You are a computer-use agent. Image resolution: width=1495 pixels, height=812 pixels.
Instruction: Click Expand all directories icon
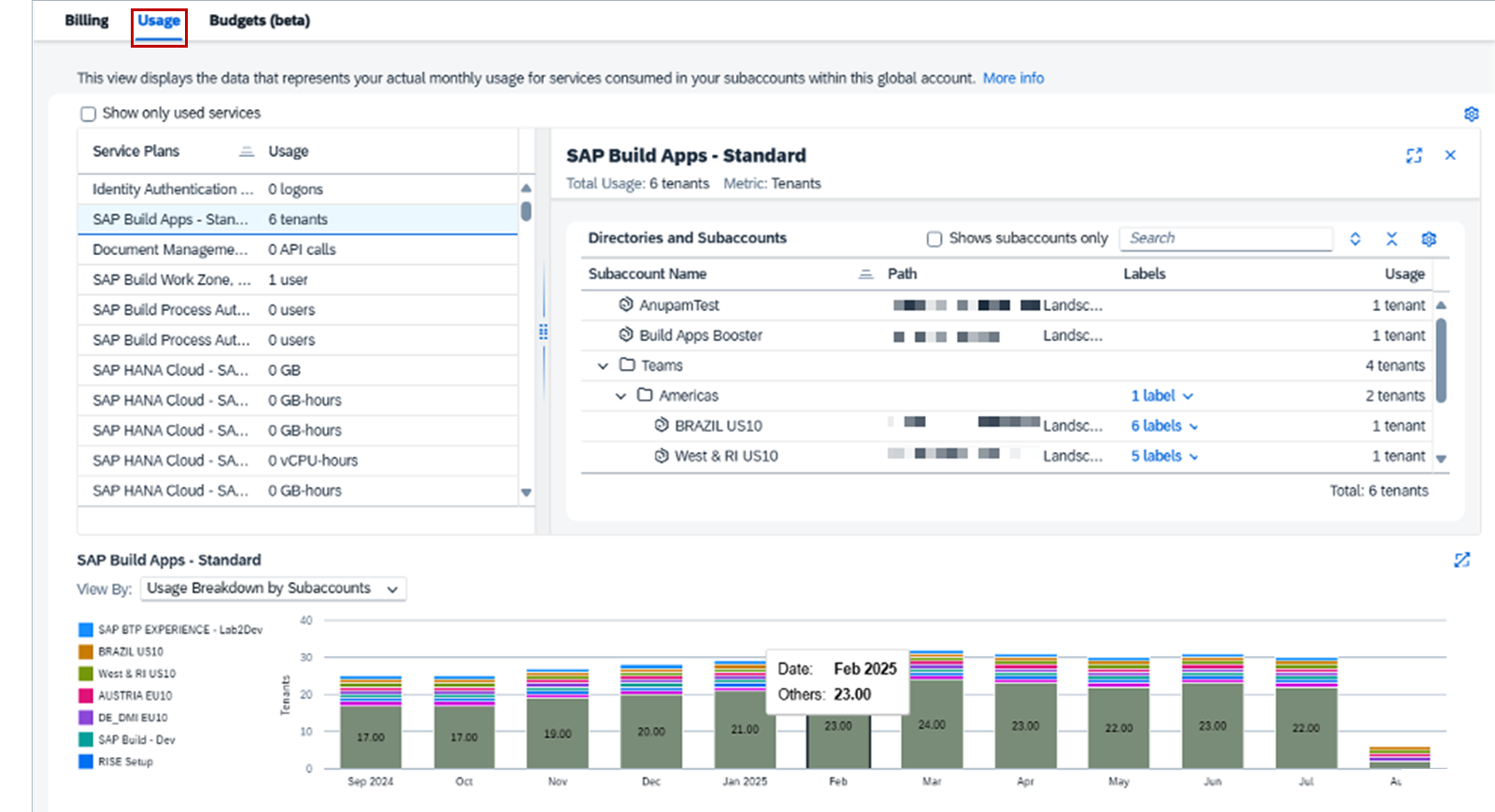1355,239
